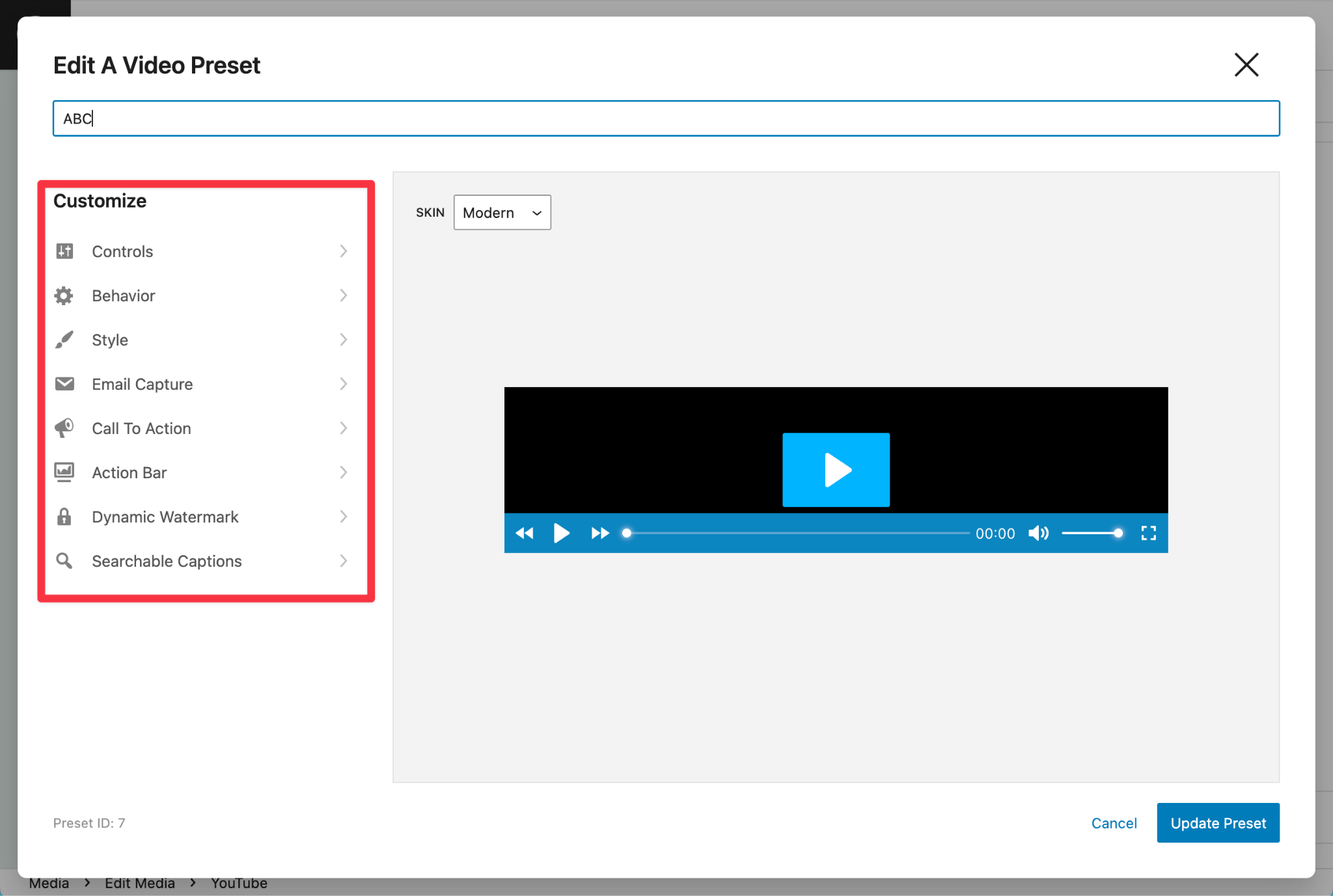Expand the Searchable Captions section
1333x896 pixels.
pyautogui.click(x=344, y=561)
